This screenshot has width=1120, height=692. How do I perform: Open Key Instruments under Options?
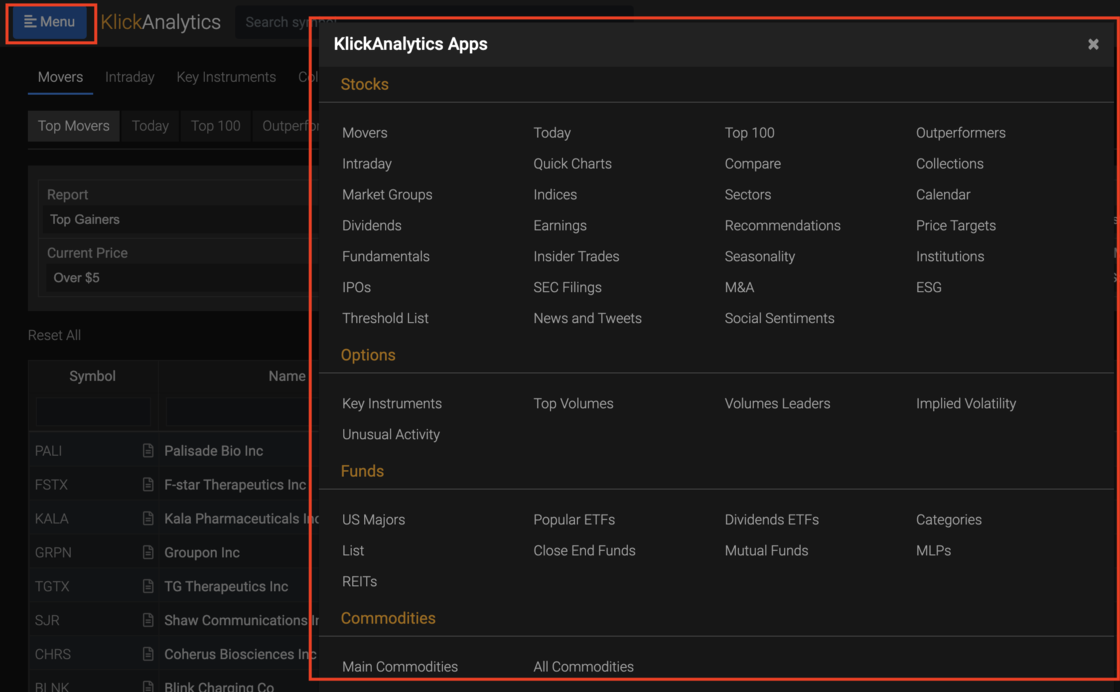(391, 403)
